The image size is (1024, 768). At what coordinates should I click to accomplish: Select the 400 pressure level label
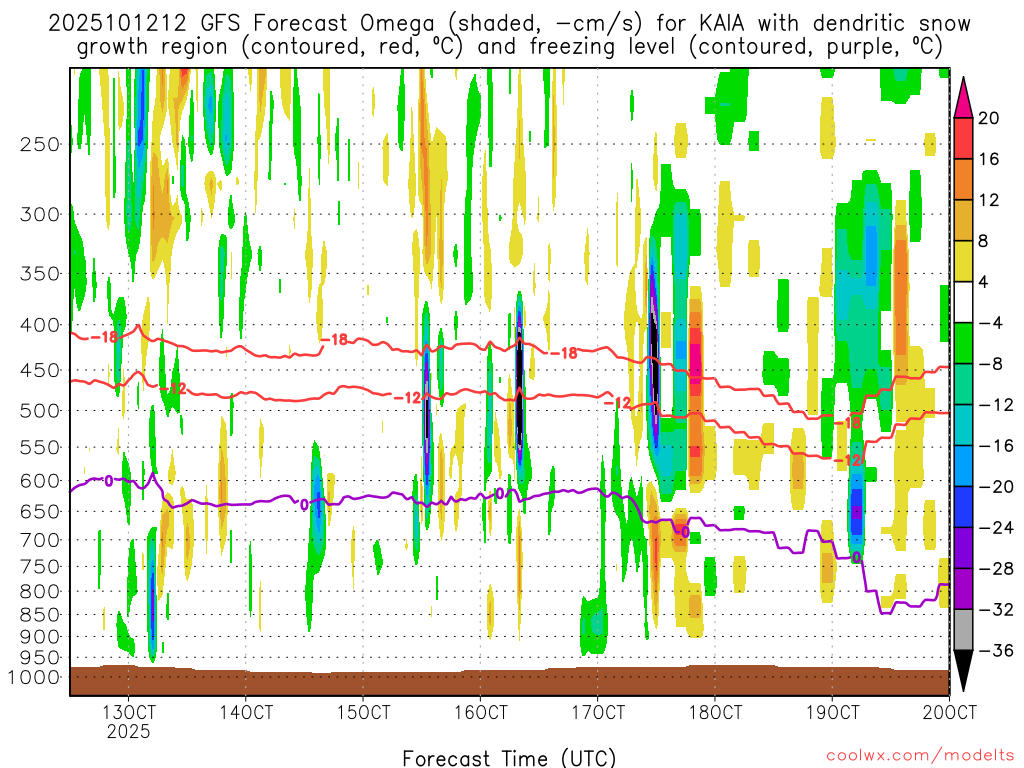click(x=40, y=325)
